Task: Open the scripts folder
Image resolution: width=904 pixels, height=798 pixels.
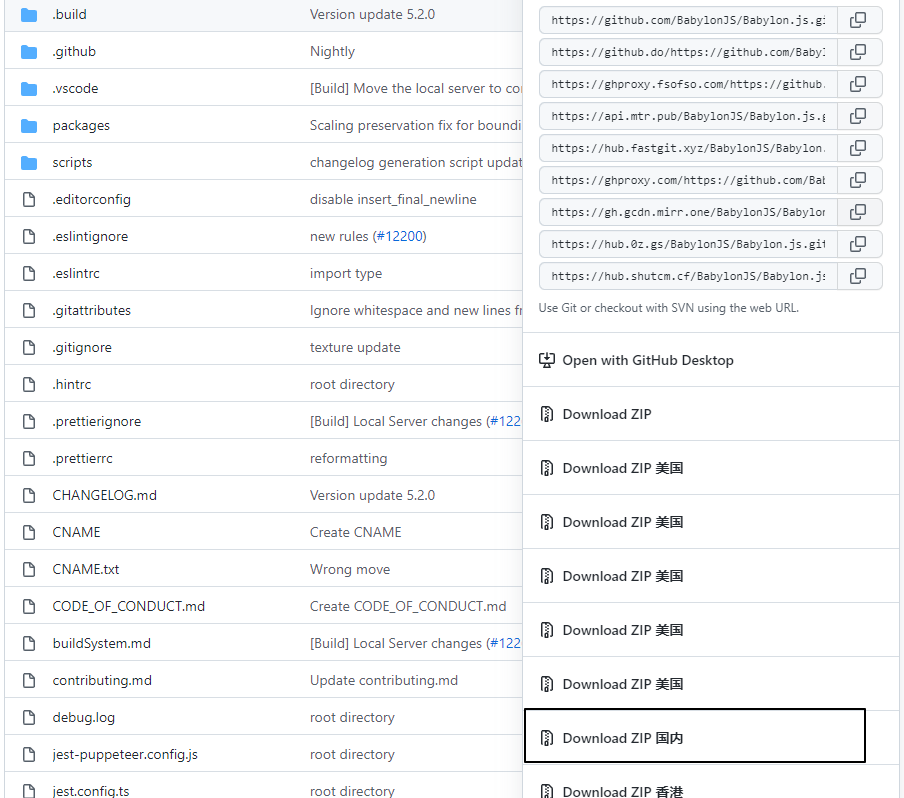Action: pyautogui.click(x=72, y=163)
